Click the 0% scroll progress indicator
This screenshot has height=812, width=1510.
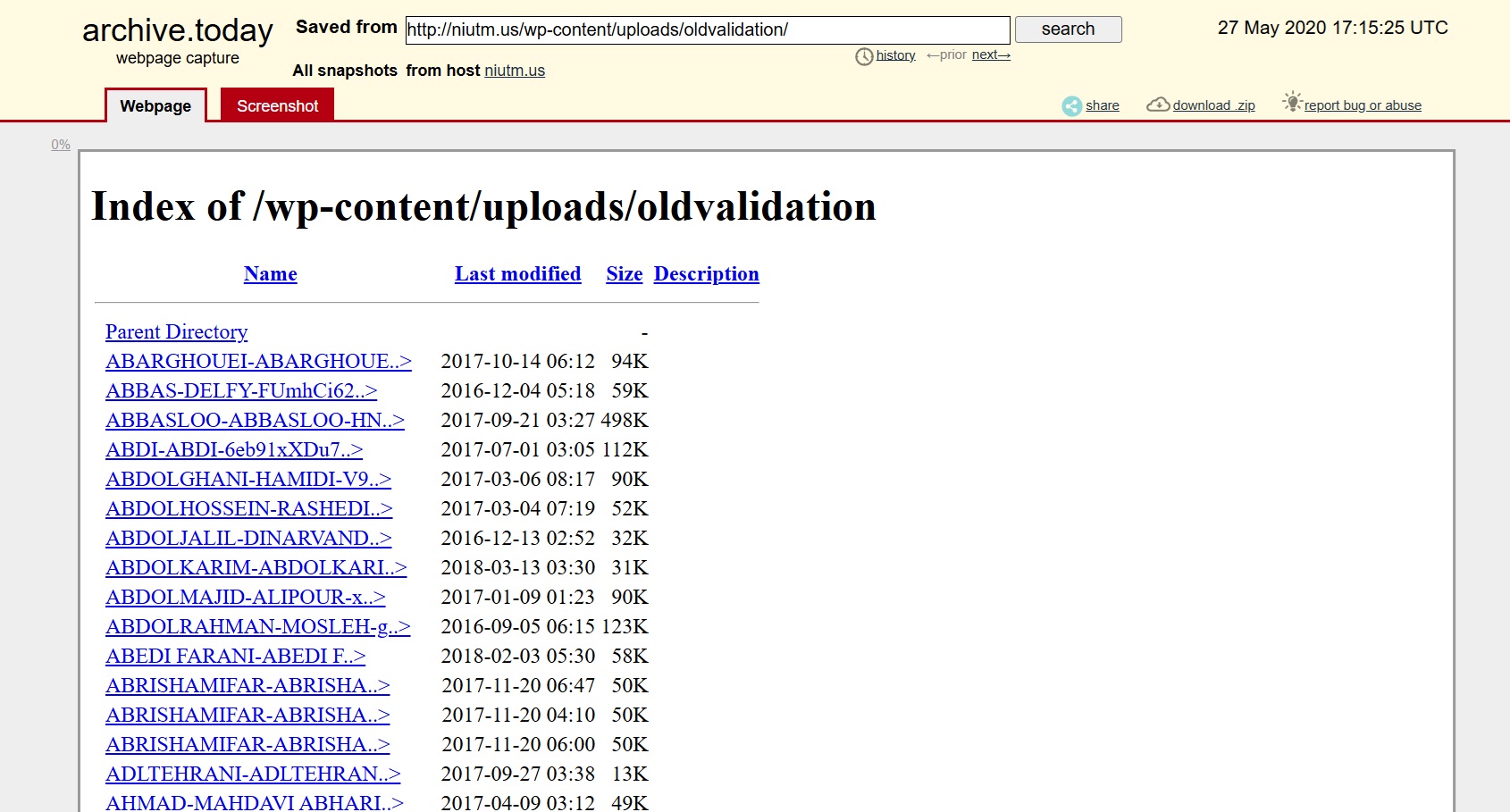pyautogui.click(x=61, y=145)
